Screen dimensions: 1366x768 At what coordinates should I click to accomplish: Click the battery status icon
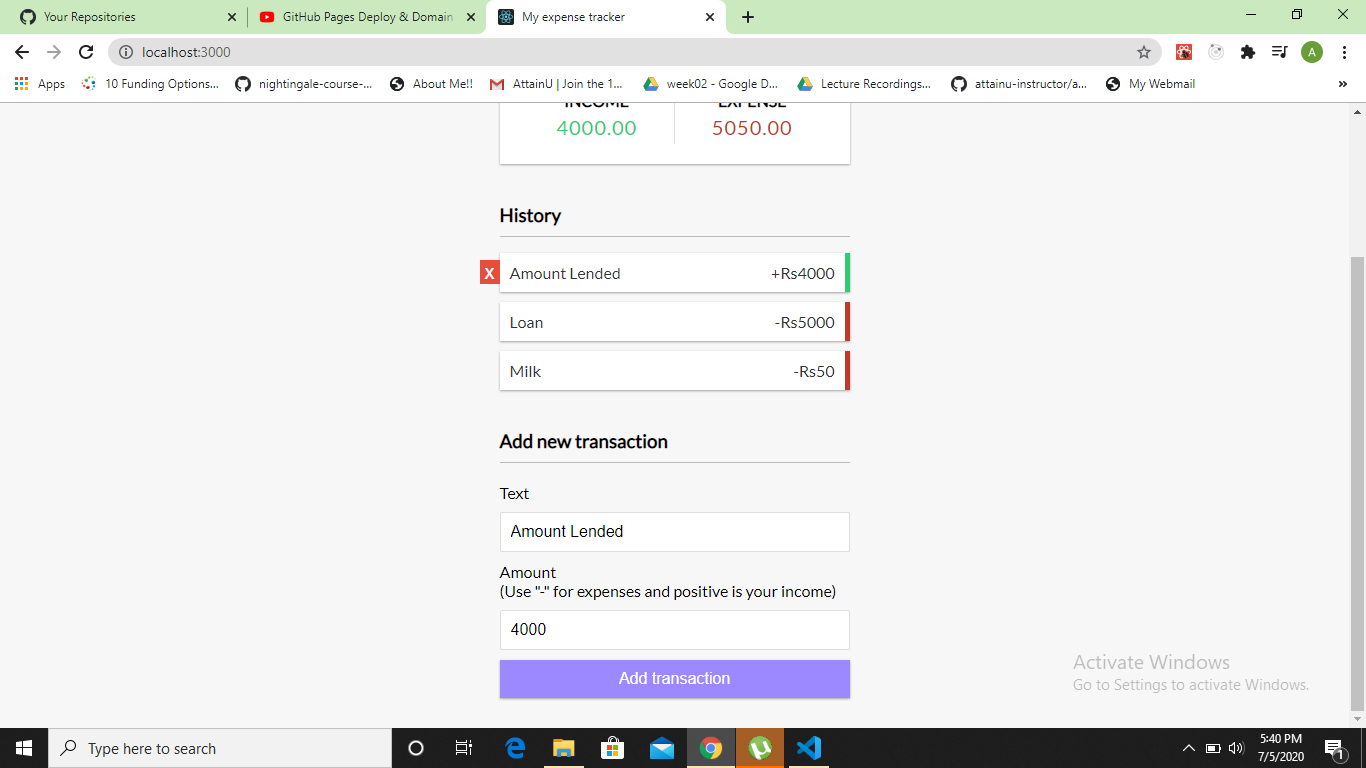1213,748
